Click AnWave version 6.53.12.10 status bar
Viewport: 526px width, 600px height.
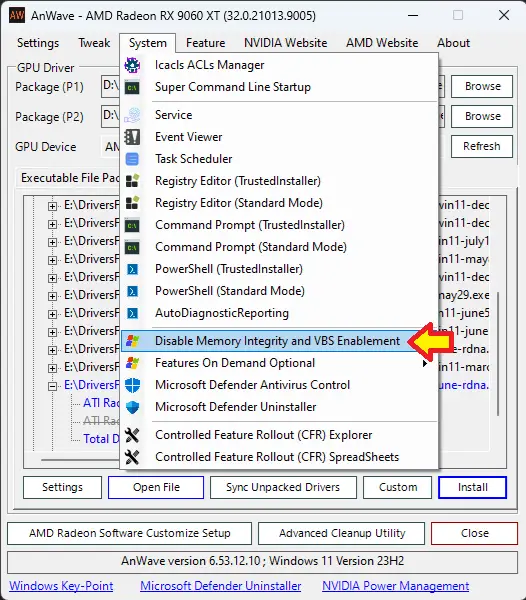(x=262, y=561)
